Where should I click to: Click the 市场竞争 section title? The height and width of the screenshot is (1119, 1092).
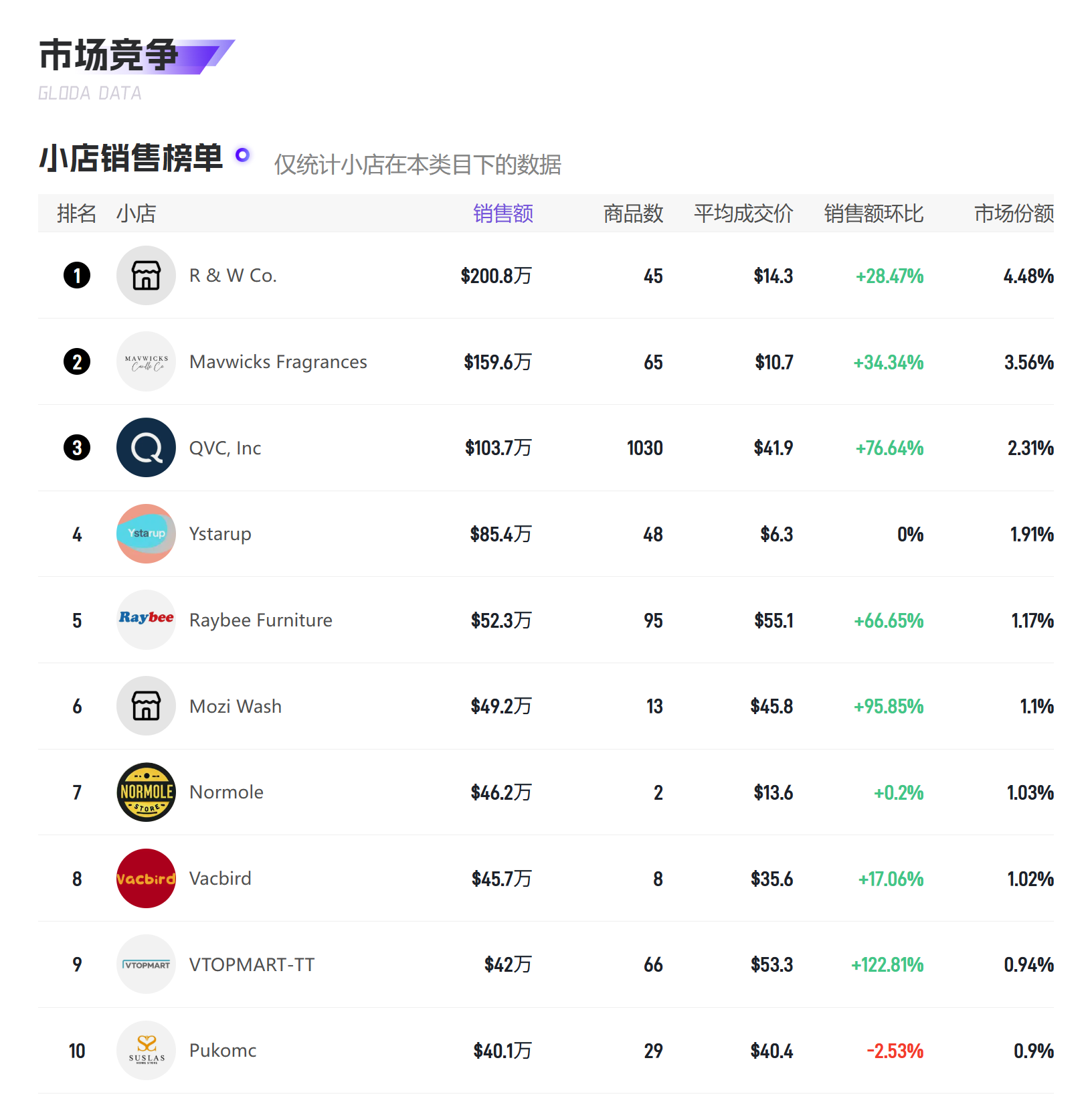109,55
